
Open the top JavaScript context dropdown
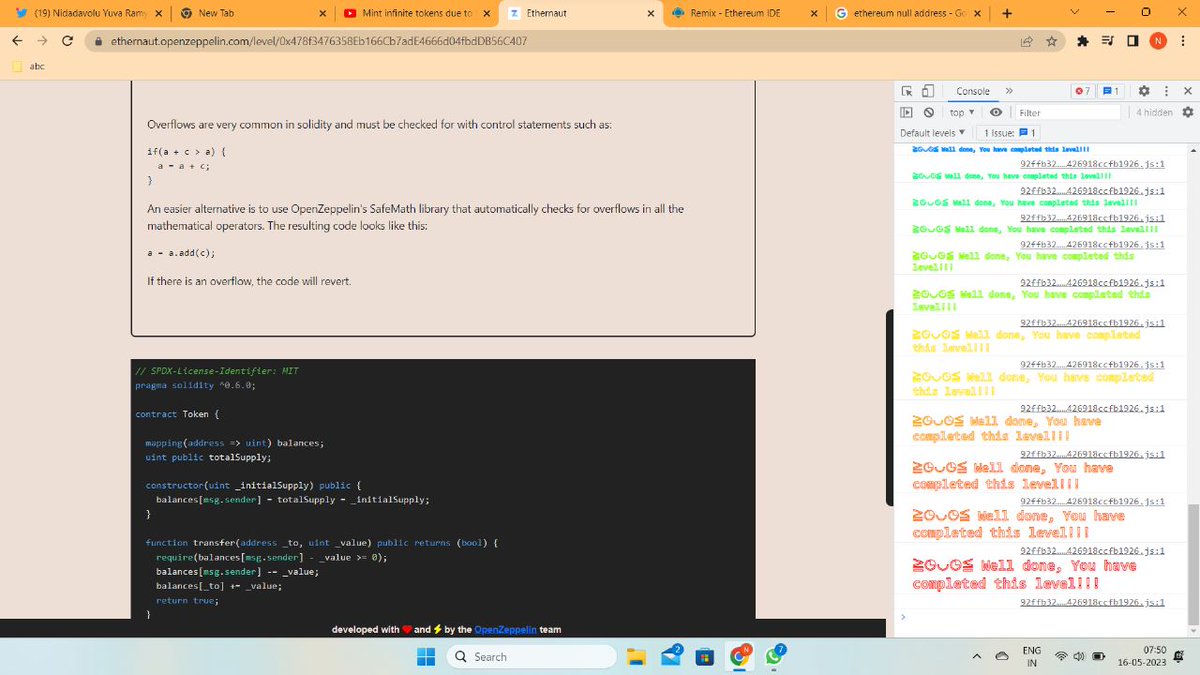tap(962, 113)
